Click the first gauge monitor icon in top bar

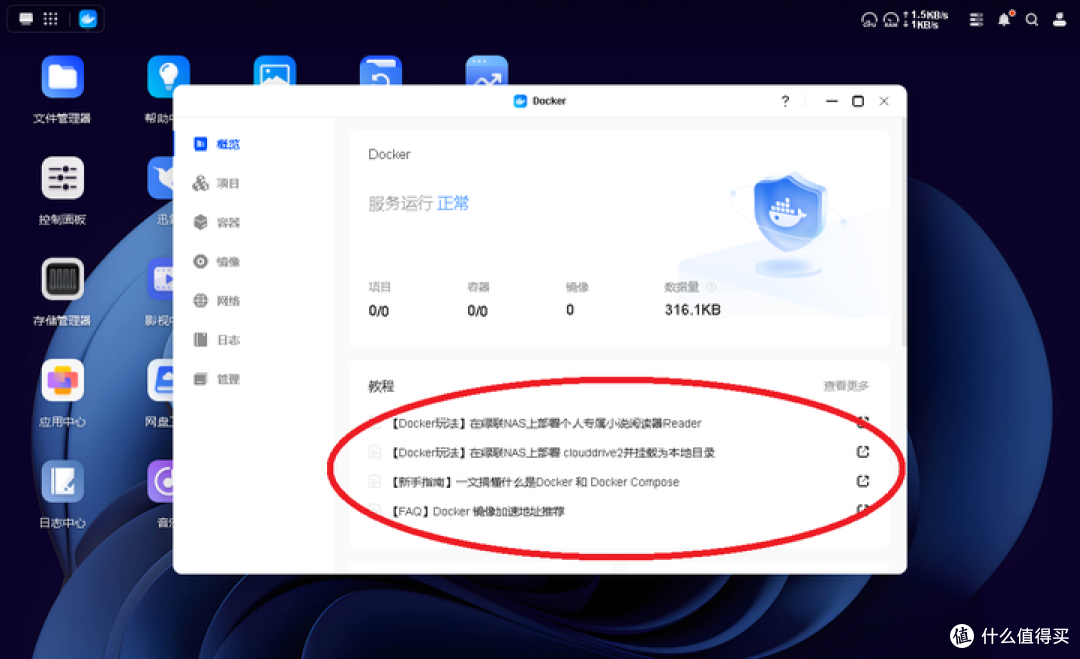pyautogui.click(x=869, y=19)
